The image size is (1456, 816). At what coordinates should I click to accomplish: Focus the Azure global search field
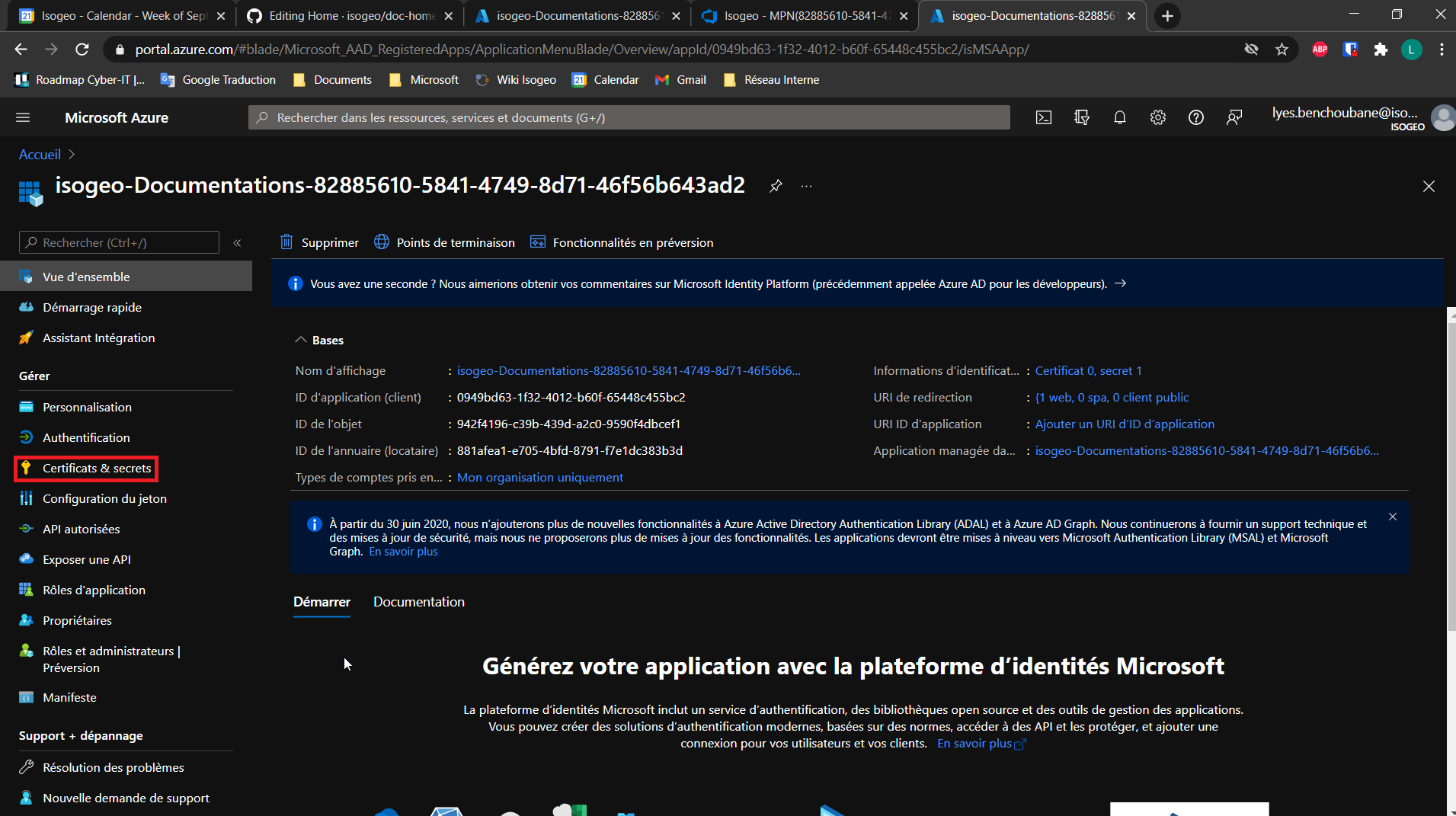629,117
